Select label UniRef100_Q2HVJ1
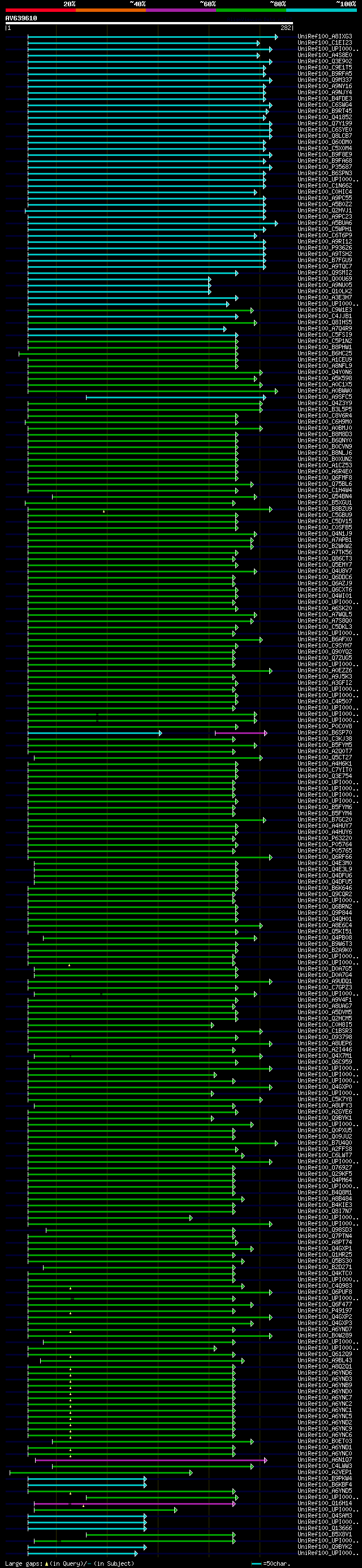Screen dimensions: 362x1568 (x=325, y=211)
